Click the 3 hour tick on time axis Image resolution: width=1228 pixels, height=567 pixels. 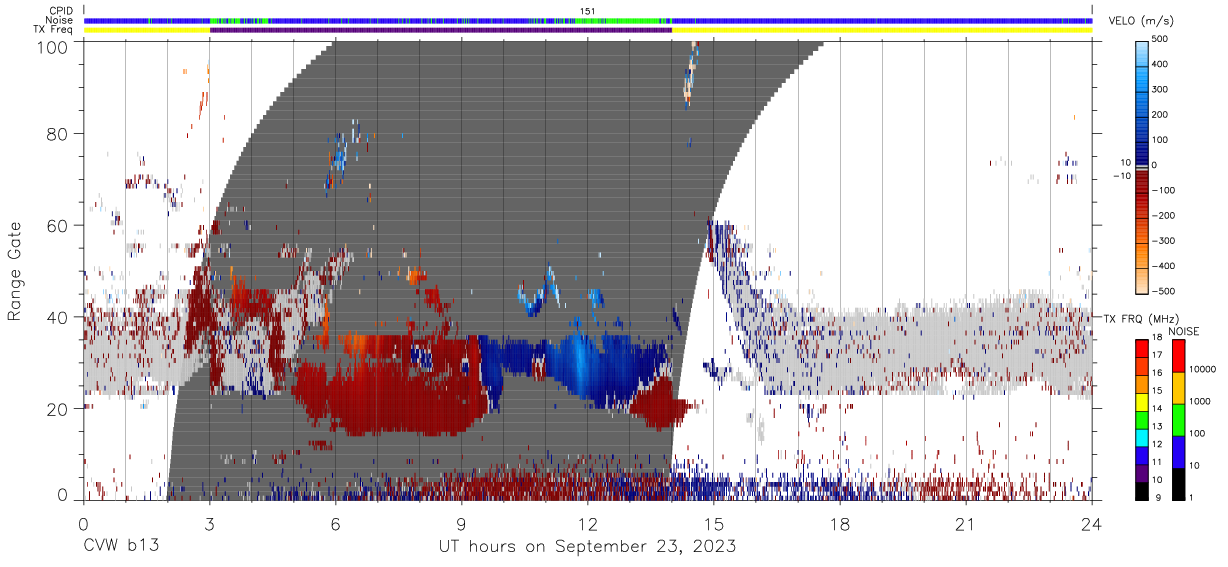click(x=210, y=524)
